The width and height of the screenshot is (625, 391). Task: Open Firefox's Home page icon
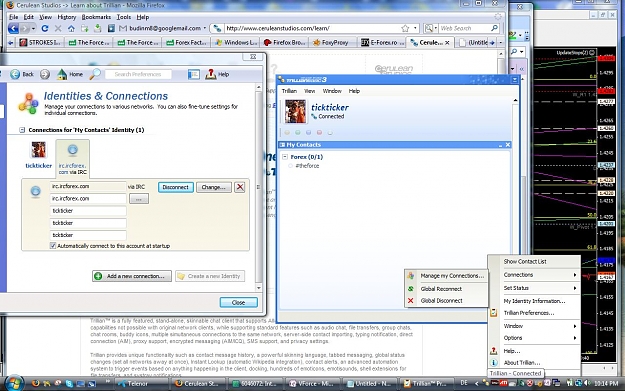71,28
